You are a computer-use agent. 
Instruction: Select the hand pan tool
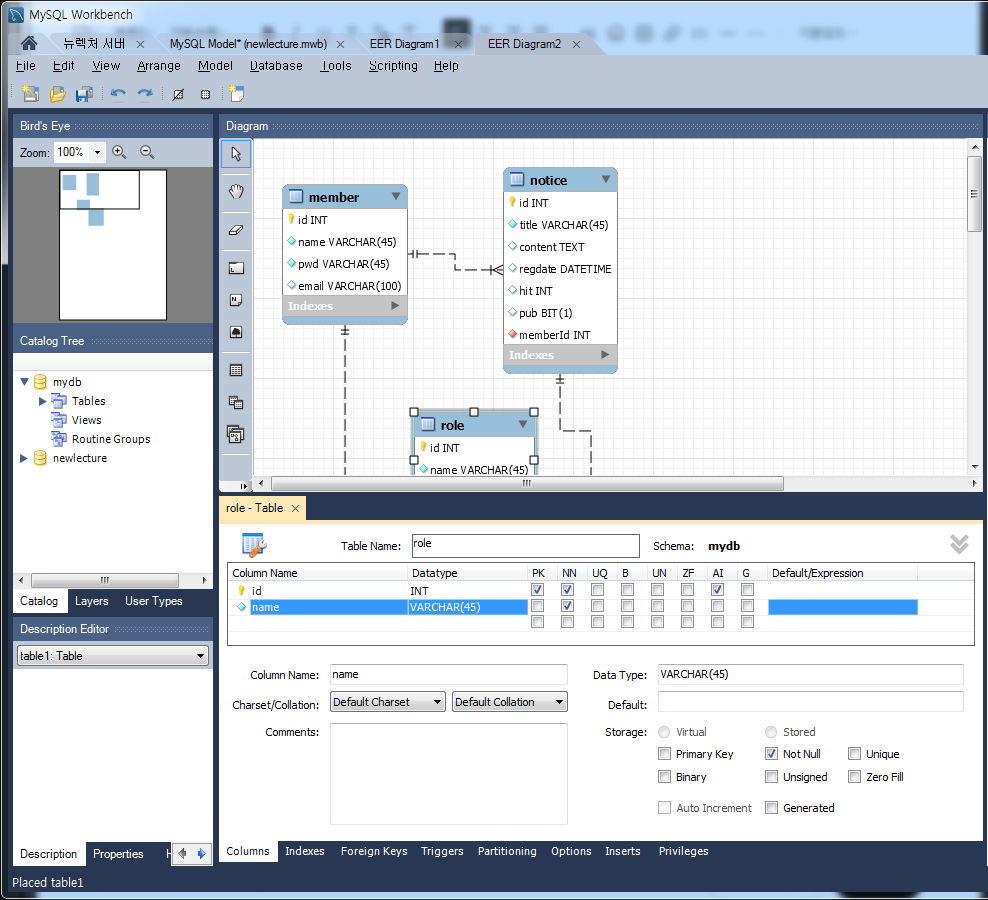click(x=236, y=192)
